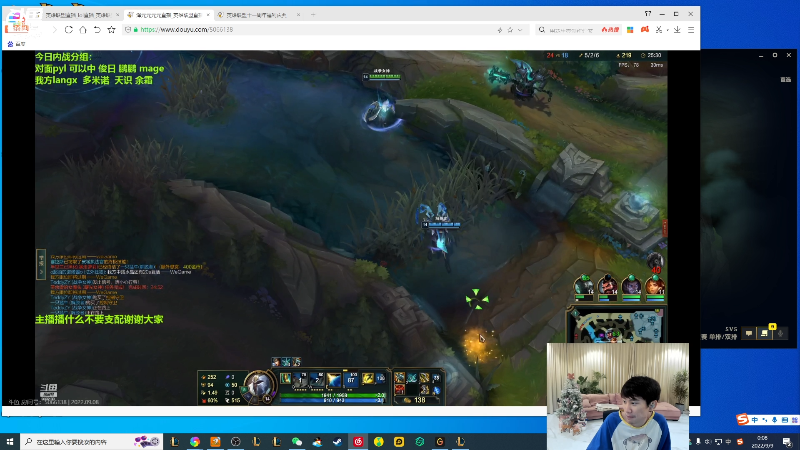
Task: Expand the game chat panel side tab
Action: point(41,264)
